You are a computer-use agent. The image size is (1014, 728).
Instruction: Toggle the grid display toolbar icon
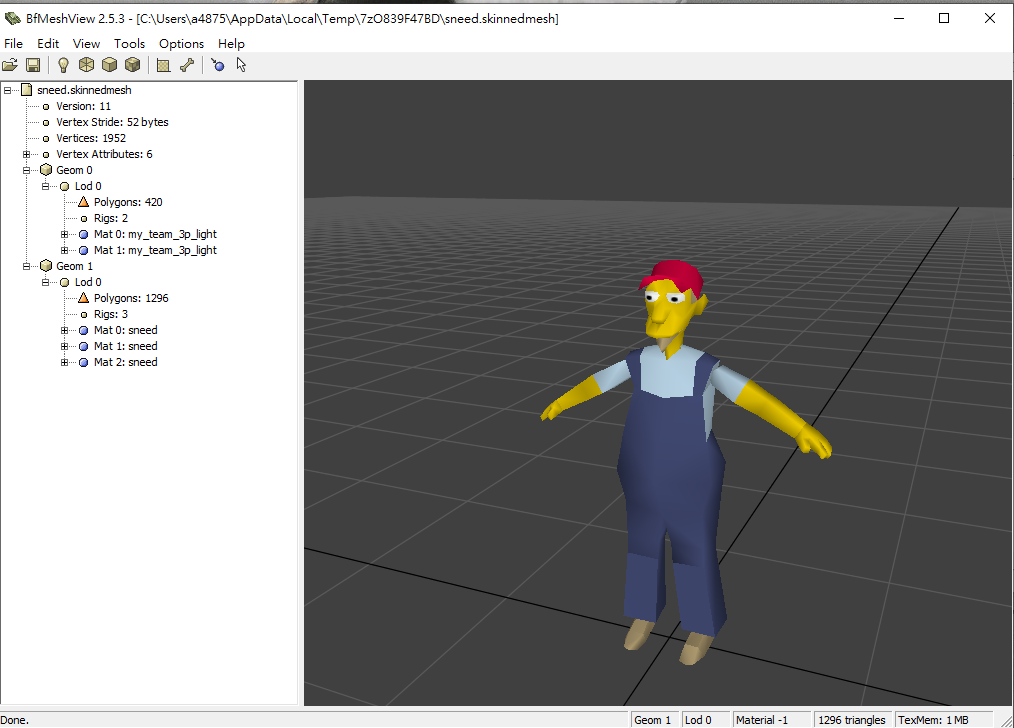pos(163,65)
